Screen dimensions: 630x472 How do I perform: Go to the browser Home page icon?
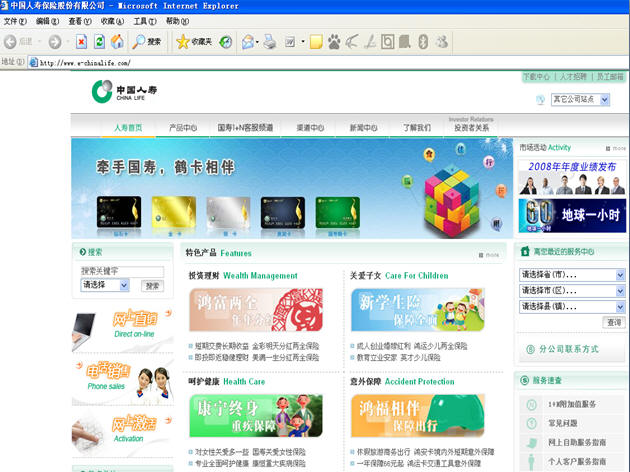tap(117, 41)
